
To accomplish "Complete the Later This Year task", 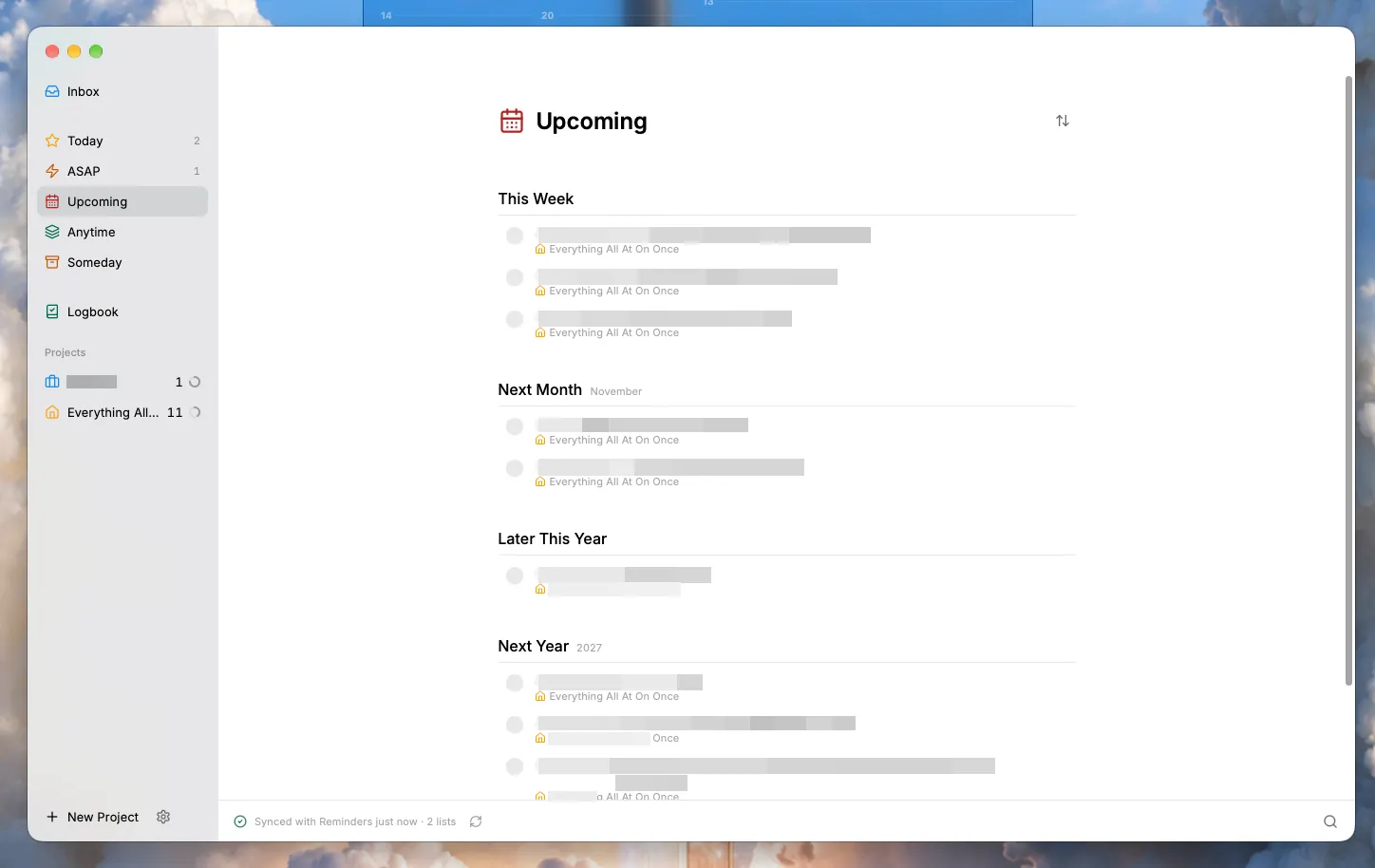I will pyautogui.click(x=515, y=576).
